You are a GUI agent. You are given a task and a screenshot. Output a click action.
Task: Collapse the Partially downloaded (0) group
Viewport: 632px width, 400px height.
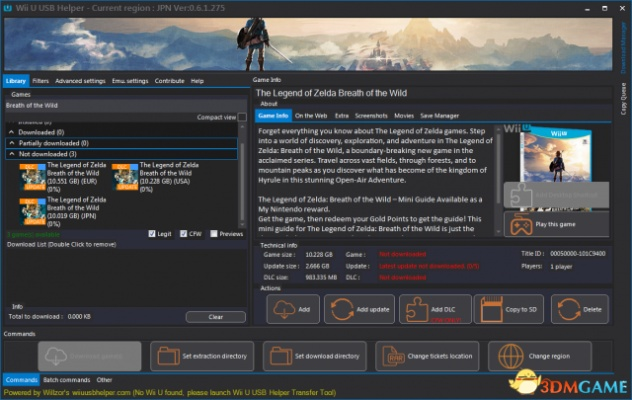click(12, 143)
